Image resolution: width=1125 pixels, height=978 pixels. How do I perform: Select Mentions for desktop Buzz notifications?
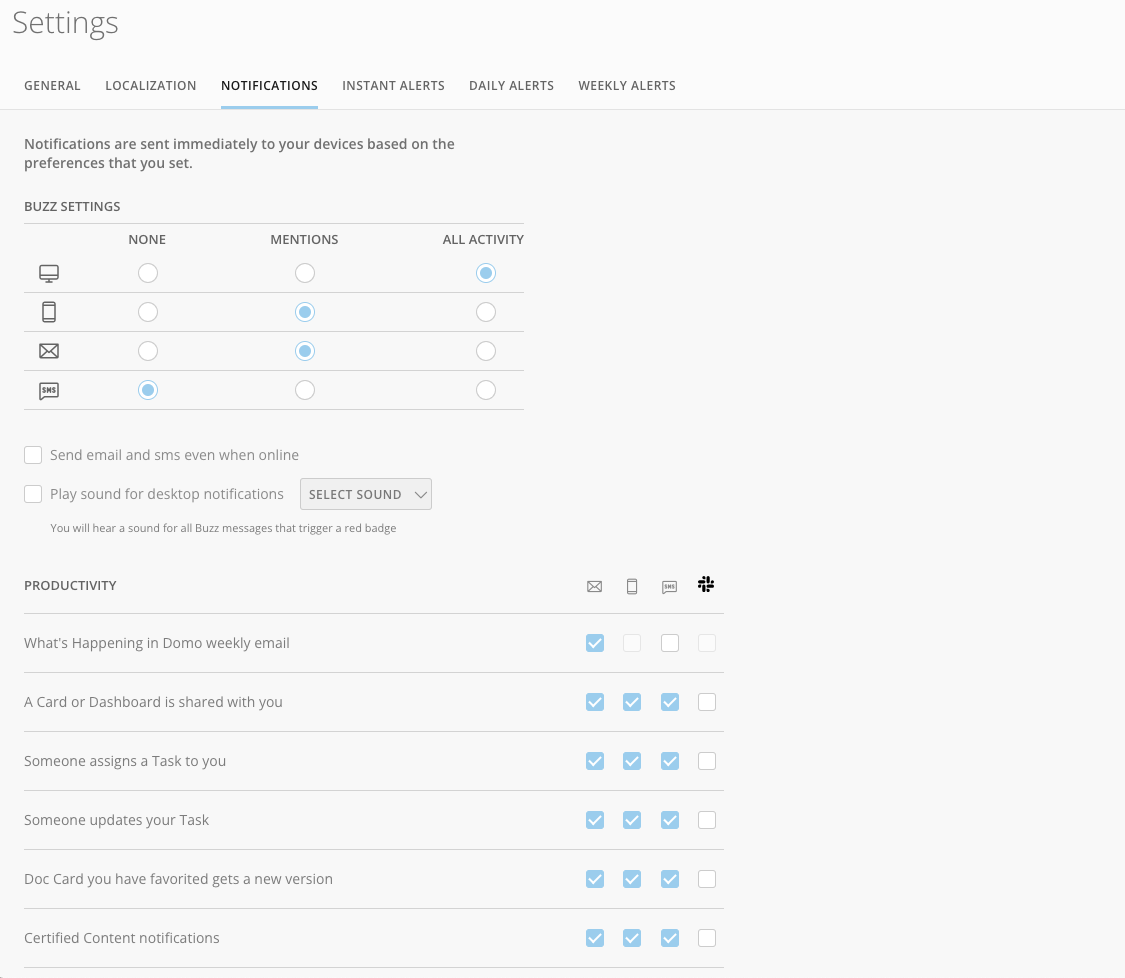click(304, 272)
